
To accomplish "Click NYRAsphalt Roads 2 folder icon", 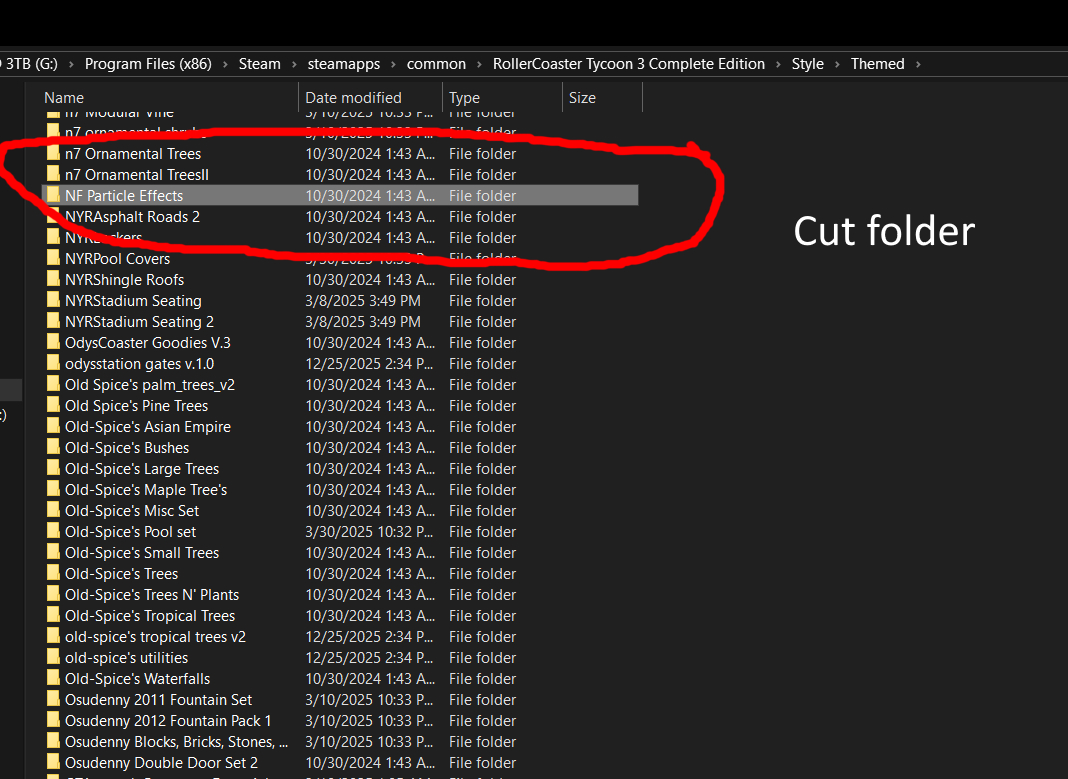I will pyautogui.click(x=53, y=217).
